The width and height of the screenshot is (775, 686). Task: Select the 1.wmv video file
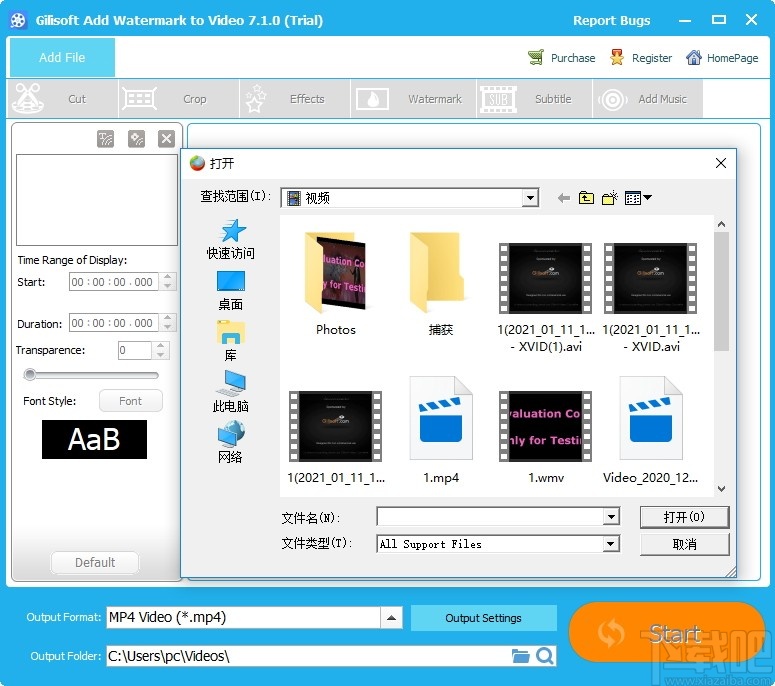click(545, 437)
